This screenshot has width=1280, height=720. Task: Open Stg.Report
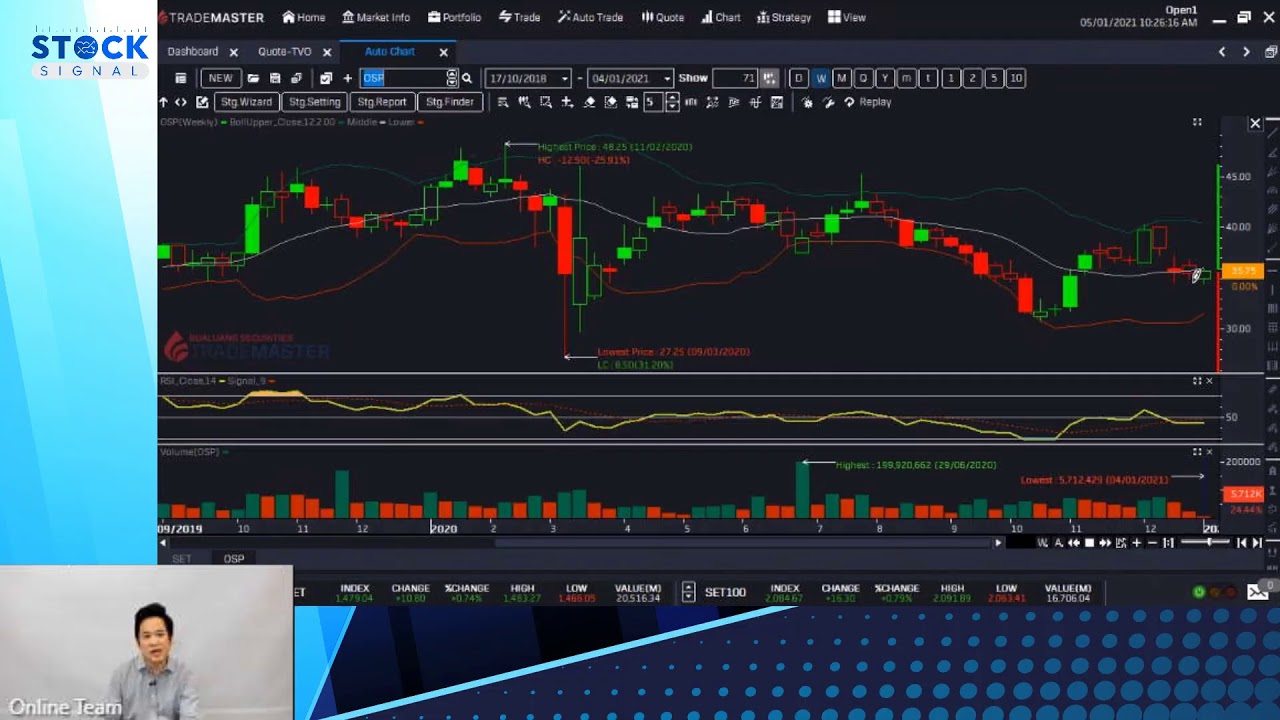tap(382, 102)
